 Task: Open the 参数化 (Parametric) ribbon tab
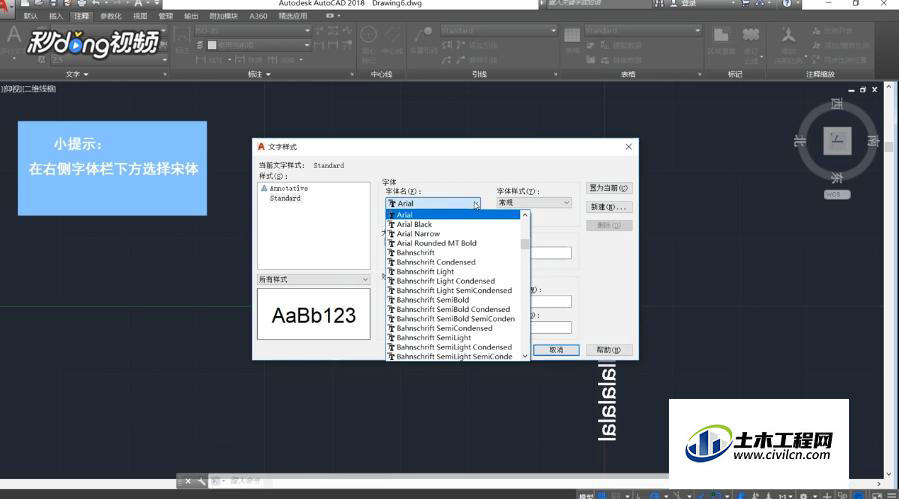click(x=111, y=16)
